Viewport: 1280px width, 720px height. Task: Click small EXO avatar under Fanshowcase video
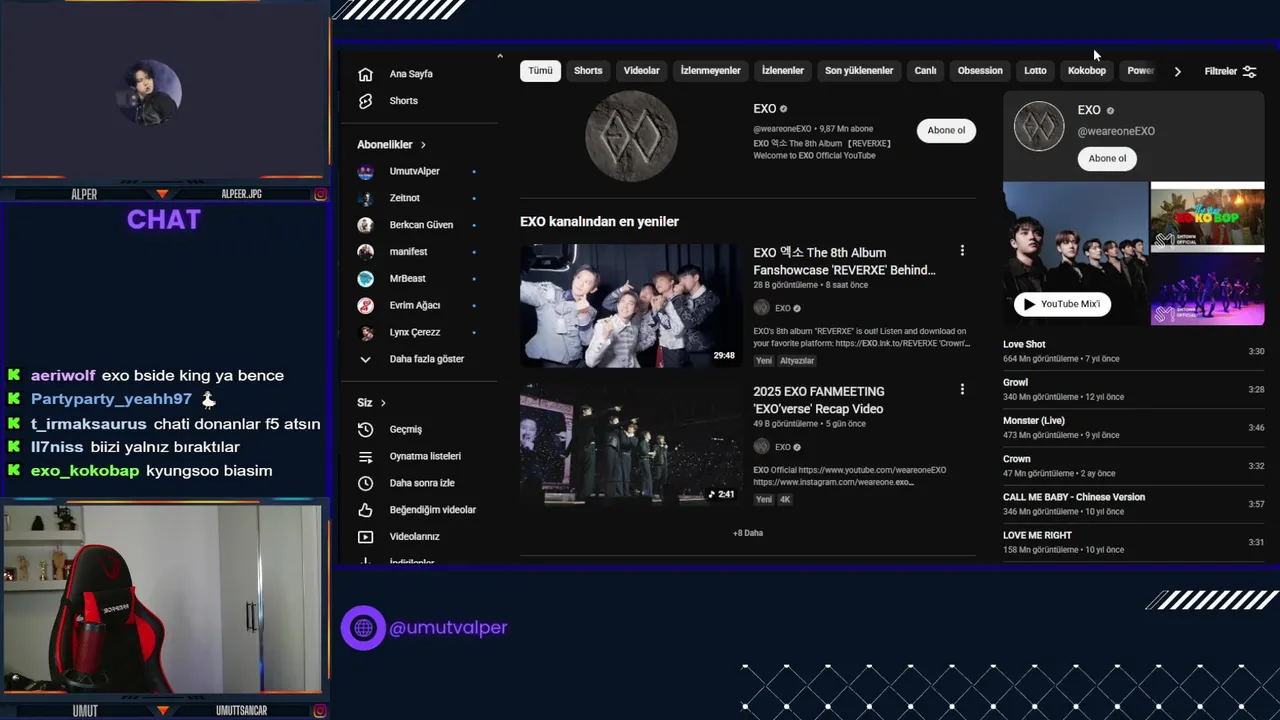coord(761,308)
